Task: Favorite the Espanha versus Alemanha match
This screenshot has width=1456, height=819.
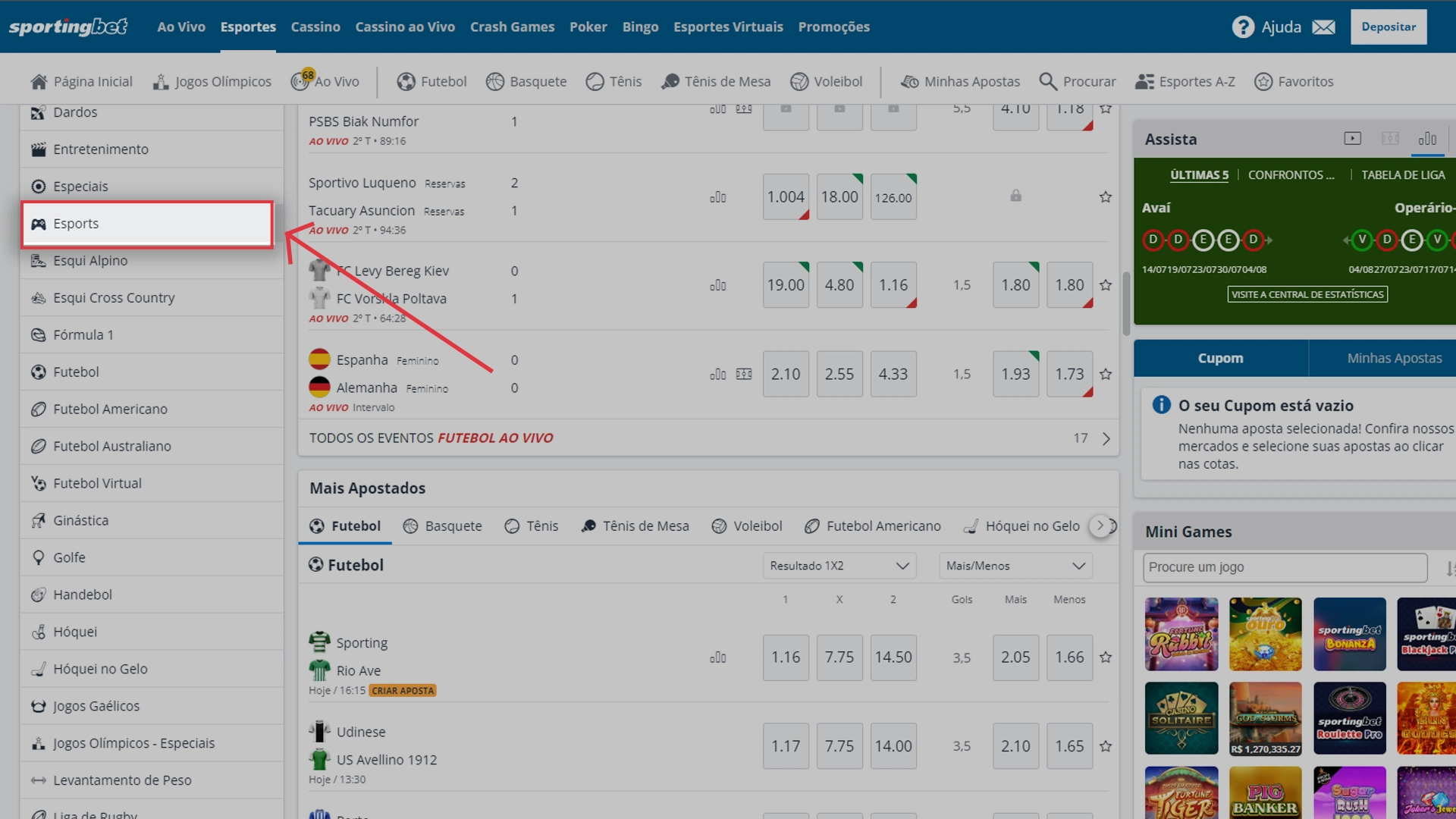Action: click(1106, 374)
